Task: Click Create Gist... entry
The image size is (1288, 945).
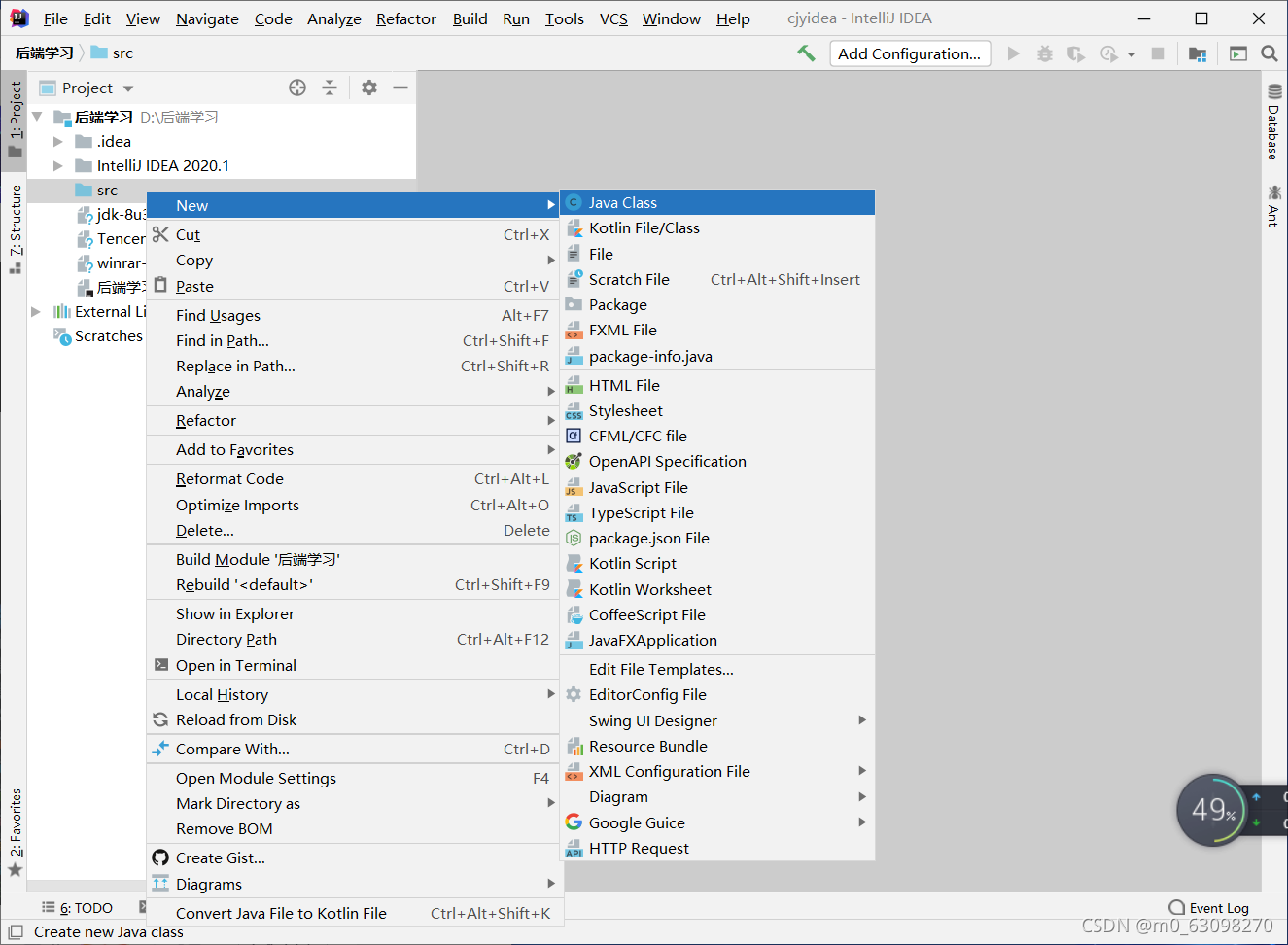Action: click(353, 857)
